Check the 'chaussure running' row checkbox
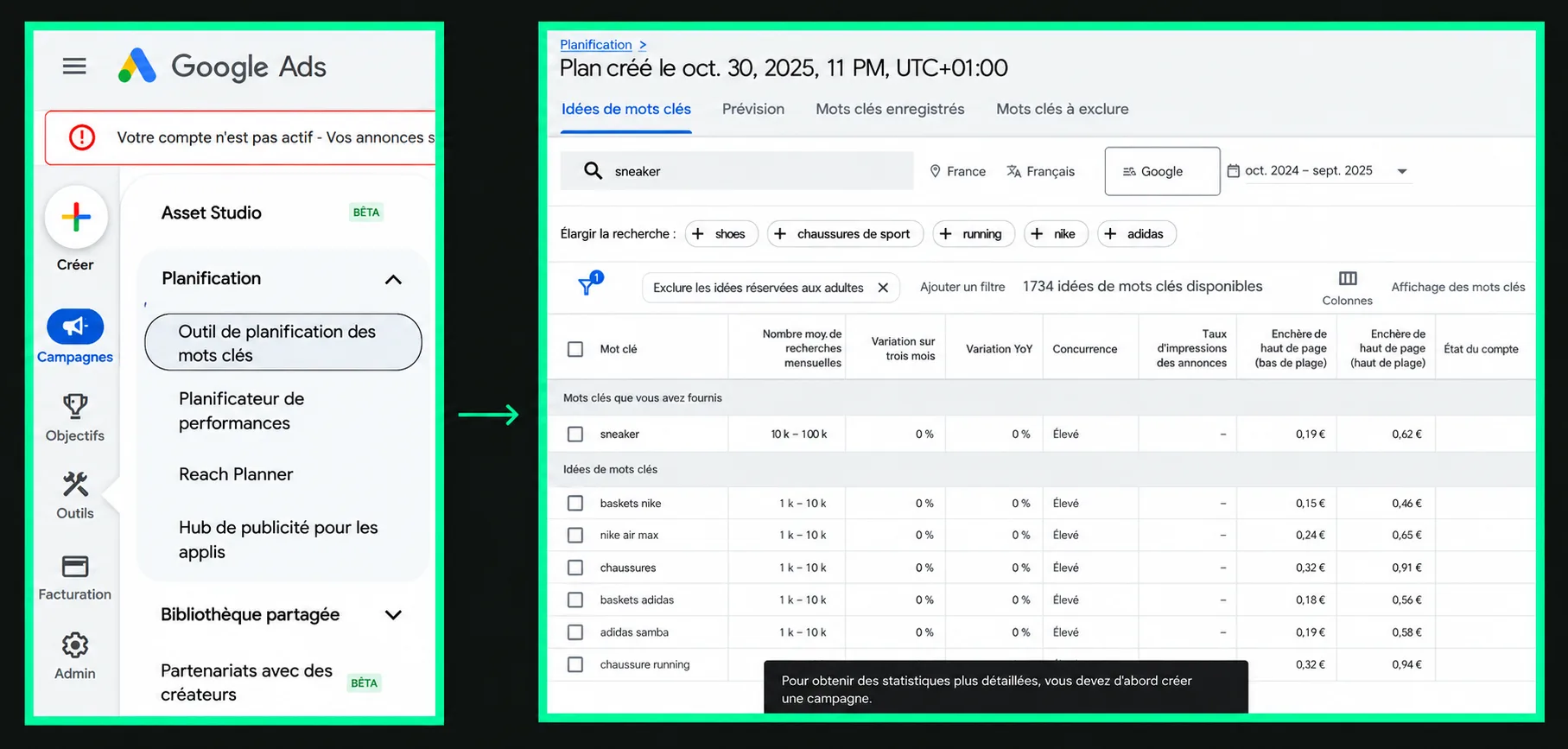The width and height of the screenshot is (1568, 749). click(x=575, y=664)
